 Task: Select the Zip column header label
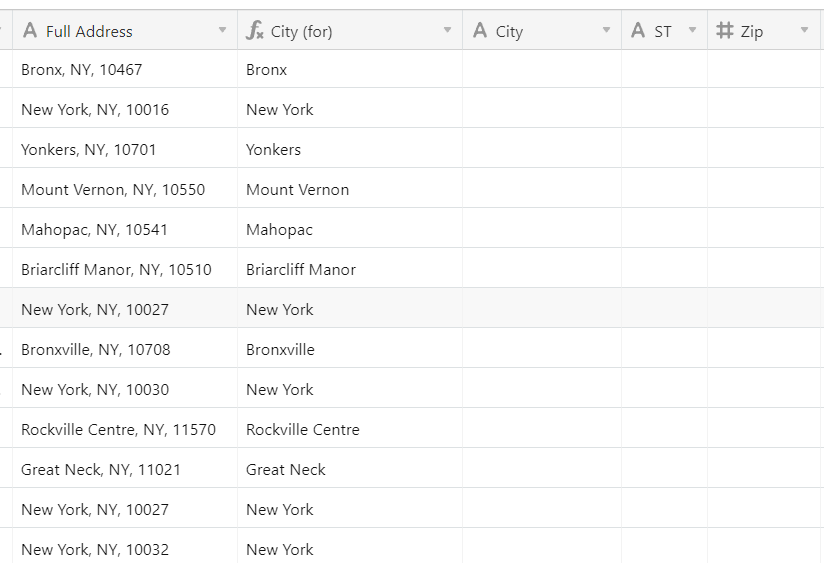coord(751,32)
